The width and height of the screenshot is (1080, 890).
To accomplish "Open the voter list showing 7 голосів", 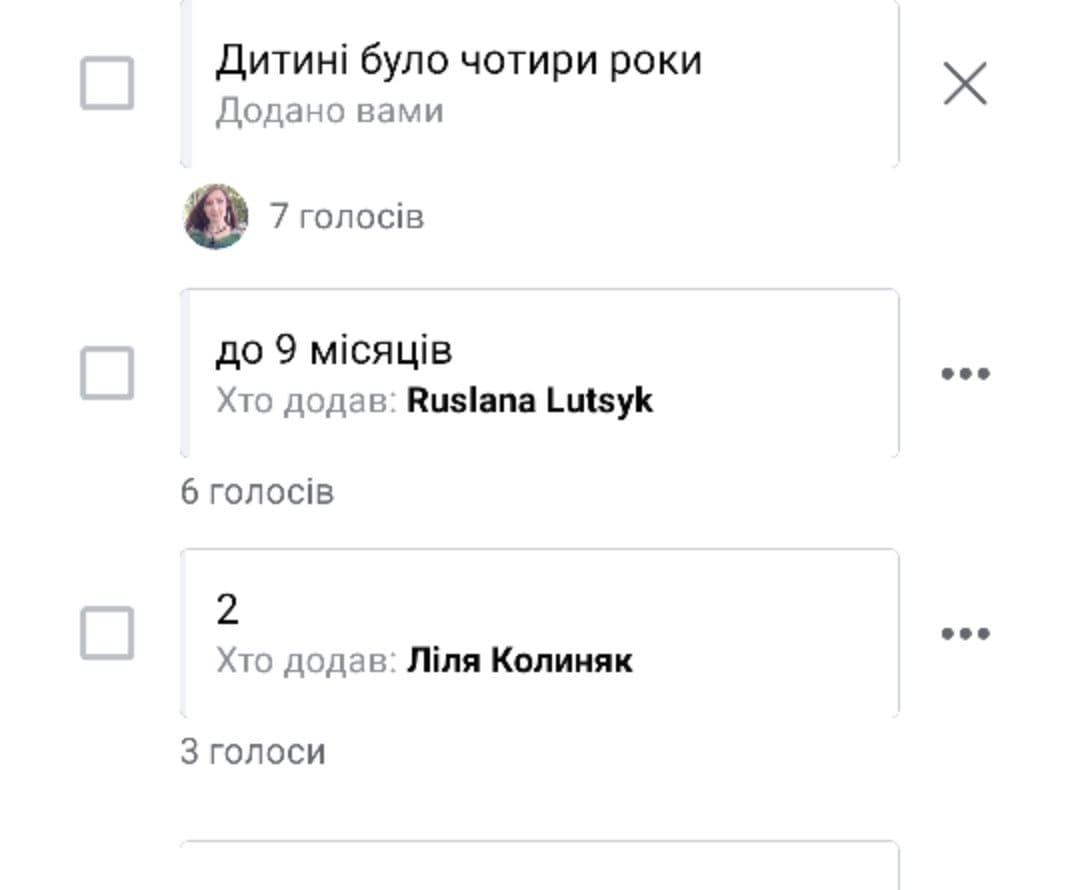I will click(345, 217).
